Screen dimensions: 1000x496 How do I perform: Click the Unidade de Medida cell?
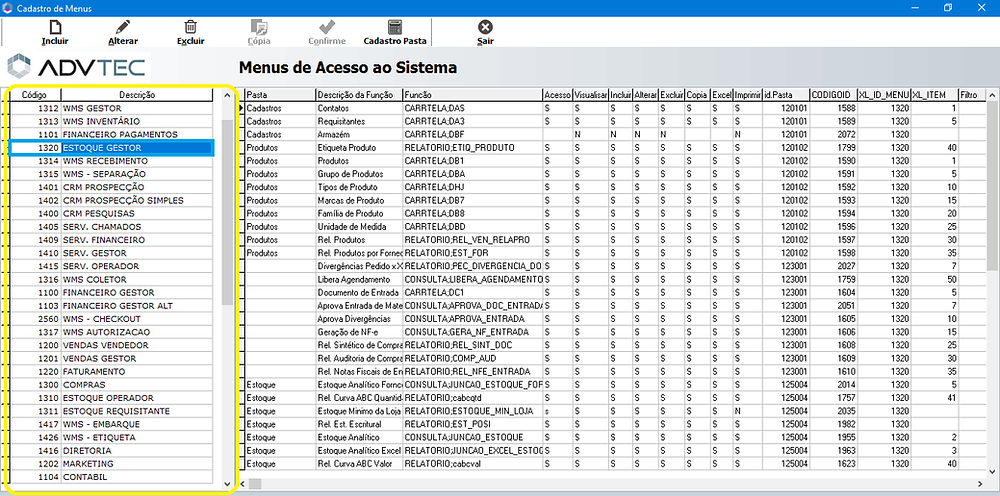click(359, 226)
